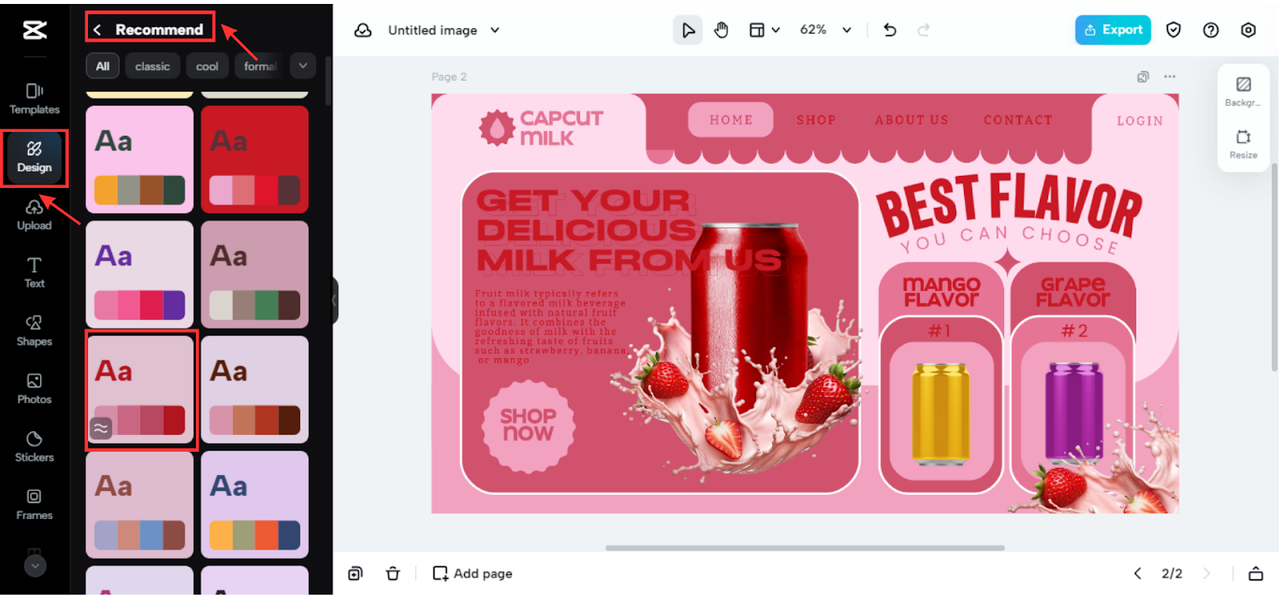This screenshot has height=595, width=1280.
Task: Open the Stickers panel
Action: tap(34, 446)
